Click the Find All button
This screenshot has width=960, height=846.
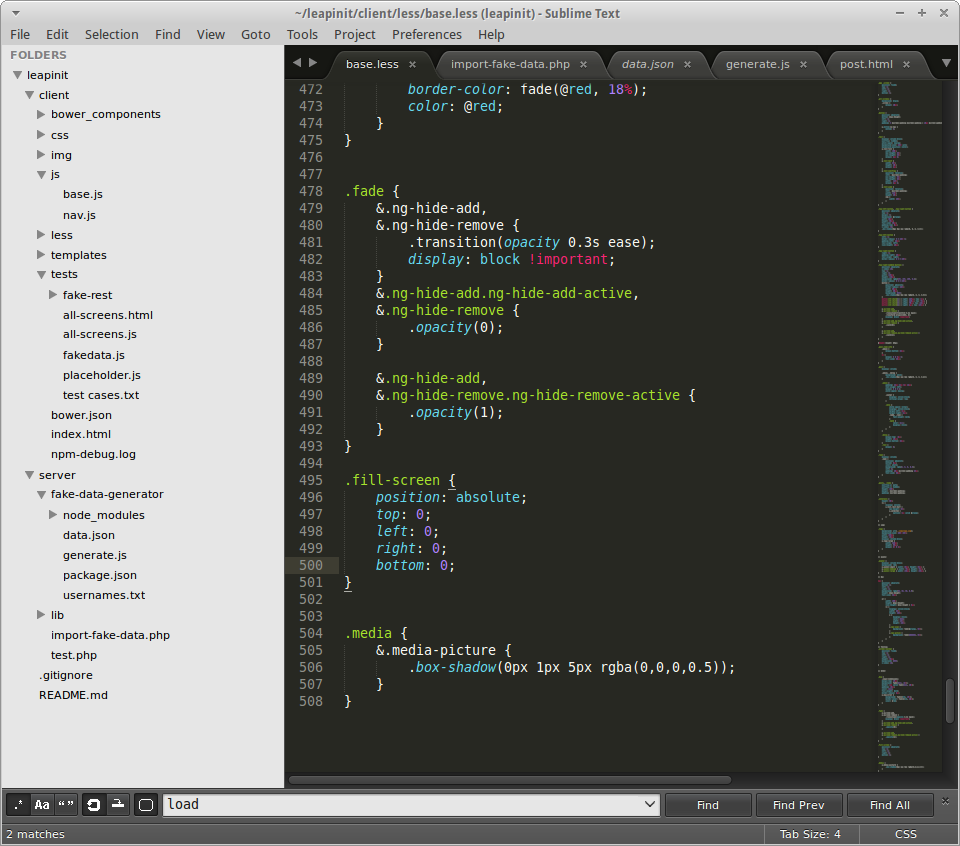(889, 805)
